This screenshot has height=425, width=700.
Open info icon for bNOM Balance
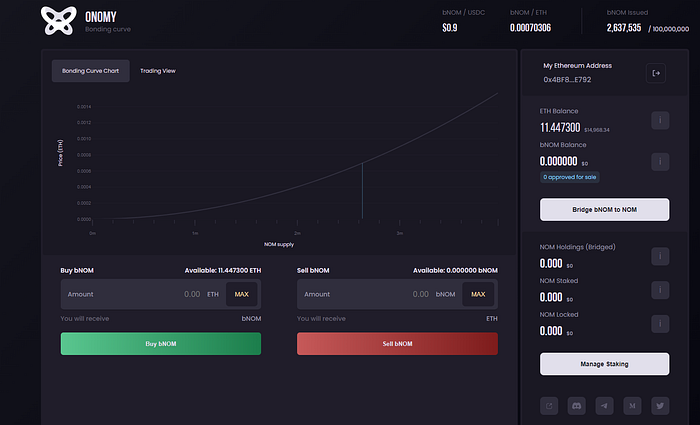click(660, 162)
